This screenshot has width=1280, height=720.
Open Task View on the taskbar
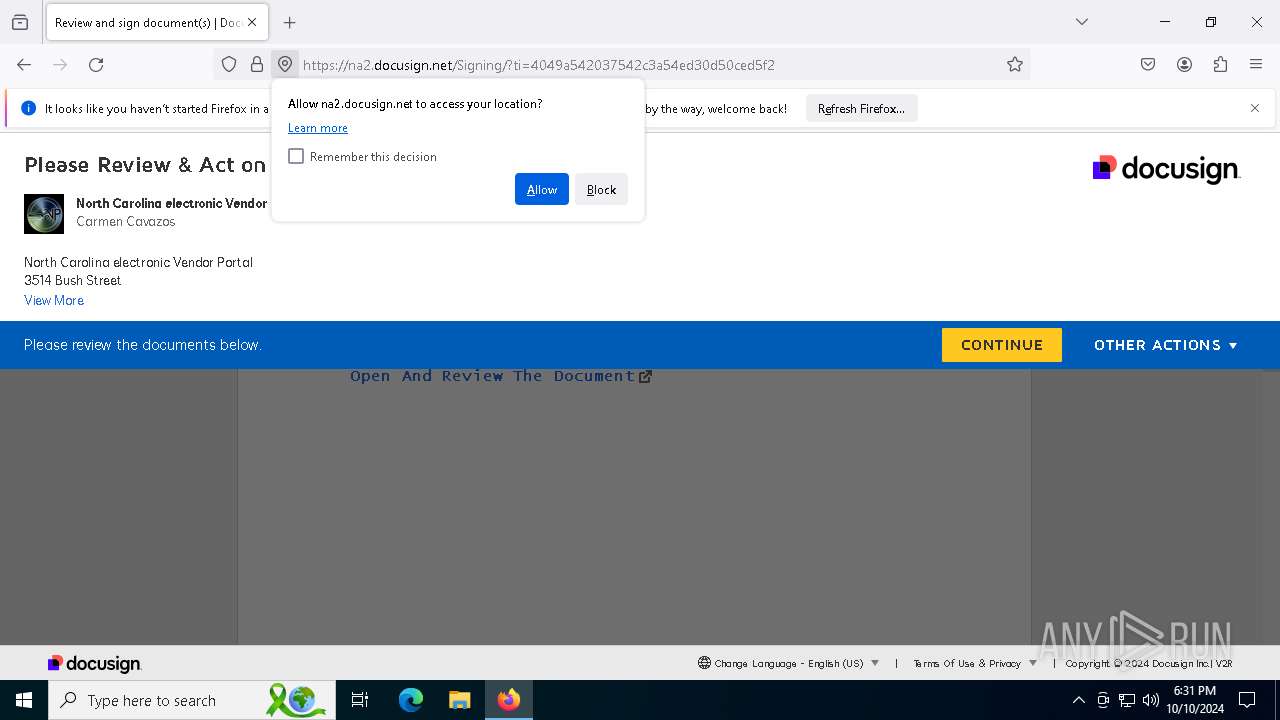click(x=360, y=700)
